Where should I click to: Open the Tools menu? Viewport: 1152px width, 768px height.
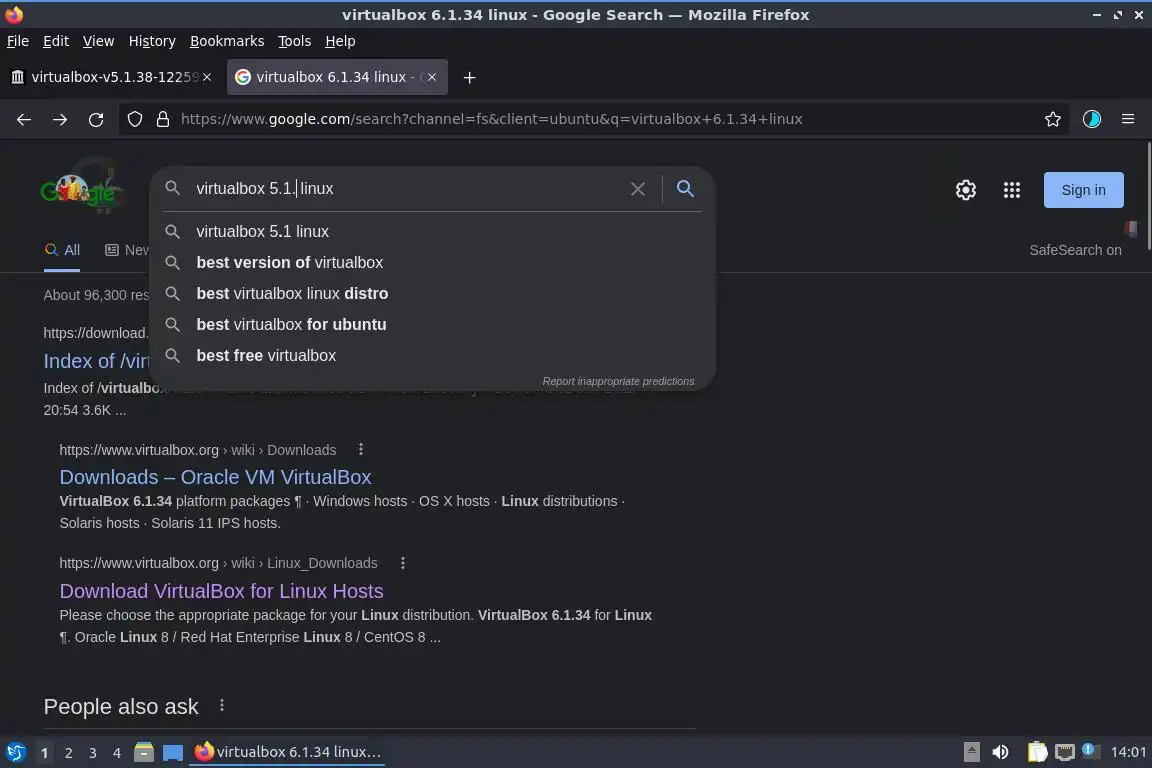tap(295, 41)
